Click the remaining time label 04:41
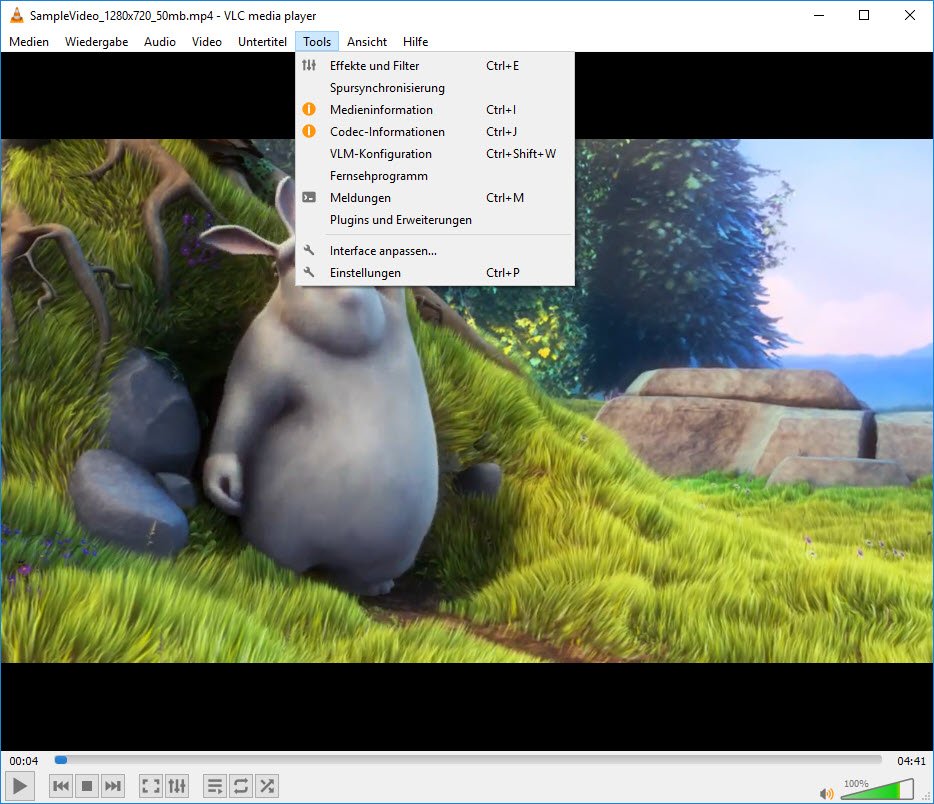This screenshot has width=934, height=804. click(910, 761)
